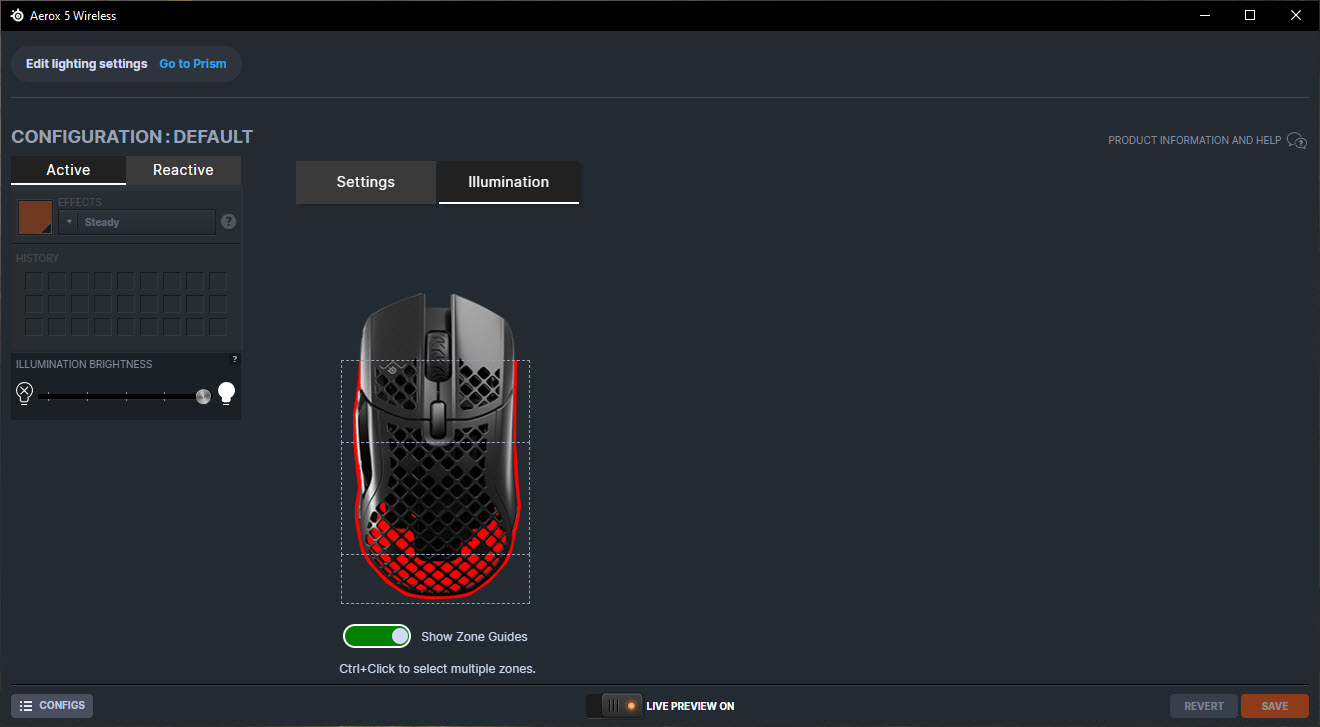Expand the orange color swatch picker
1320x727 pixels.
coord(35,217)
